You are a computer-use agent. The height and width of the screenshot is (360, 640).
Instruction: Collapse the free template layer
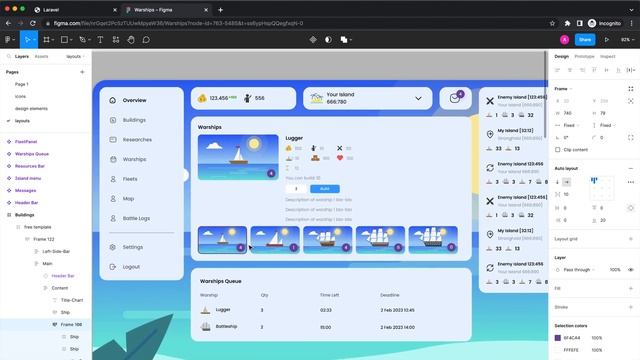pos(18,227)
